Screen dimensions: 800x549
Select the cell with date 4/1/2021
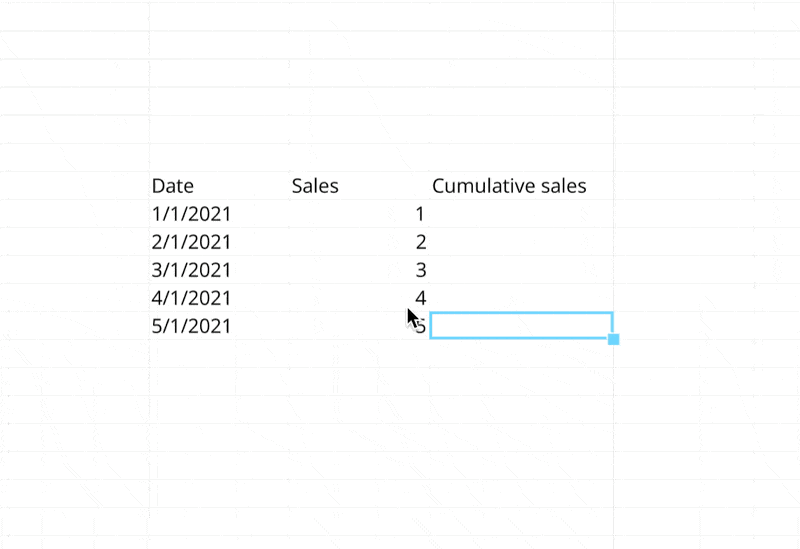191,298
